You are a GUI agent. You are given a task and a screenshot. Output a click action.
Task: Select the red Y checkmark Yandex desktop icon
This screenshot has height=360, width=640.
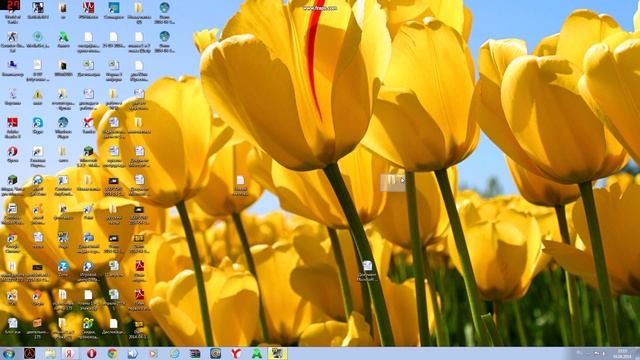tap(88, 122)
